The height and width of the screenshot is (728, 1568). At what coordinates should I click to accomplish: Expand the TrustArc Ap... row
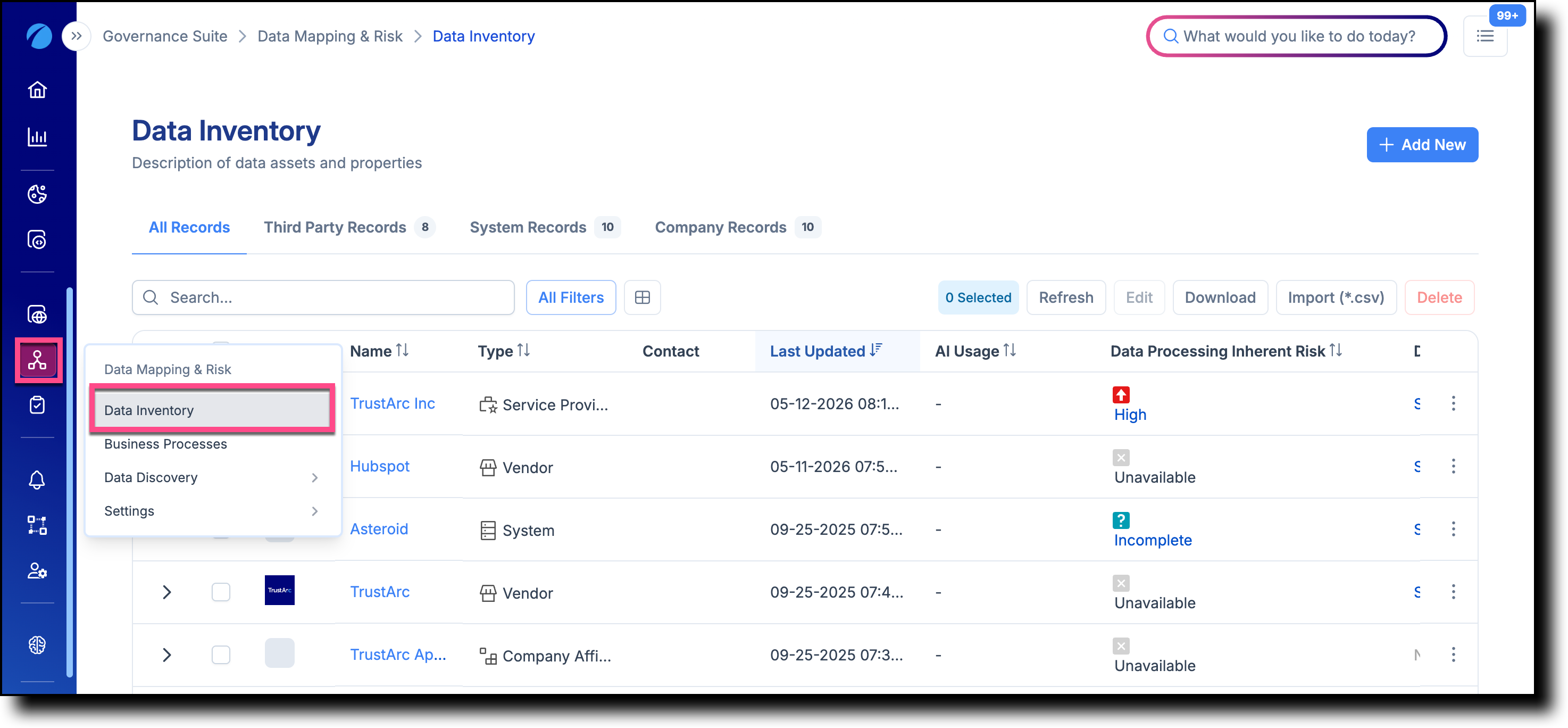click(x=167, y=654)
